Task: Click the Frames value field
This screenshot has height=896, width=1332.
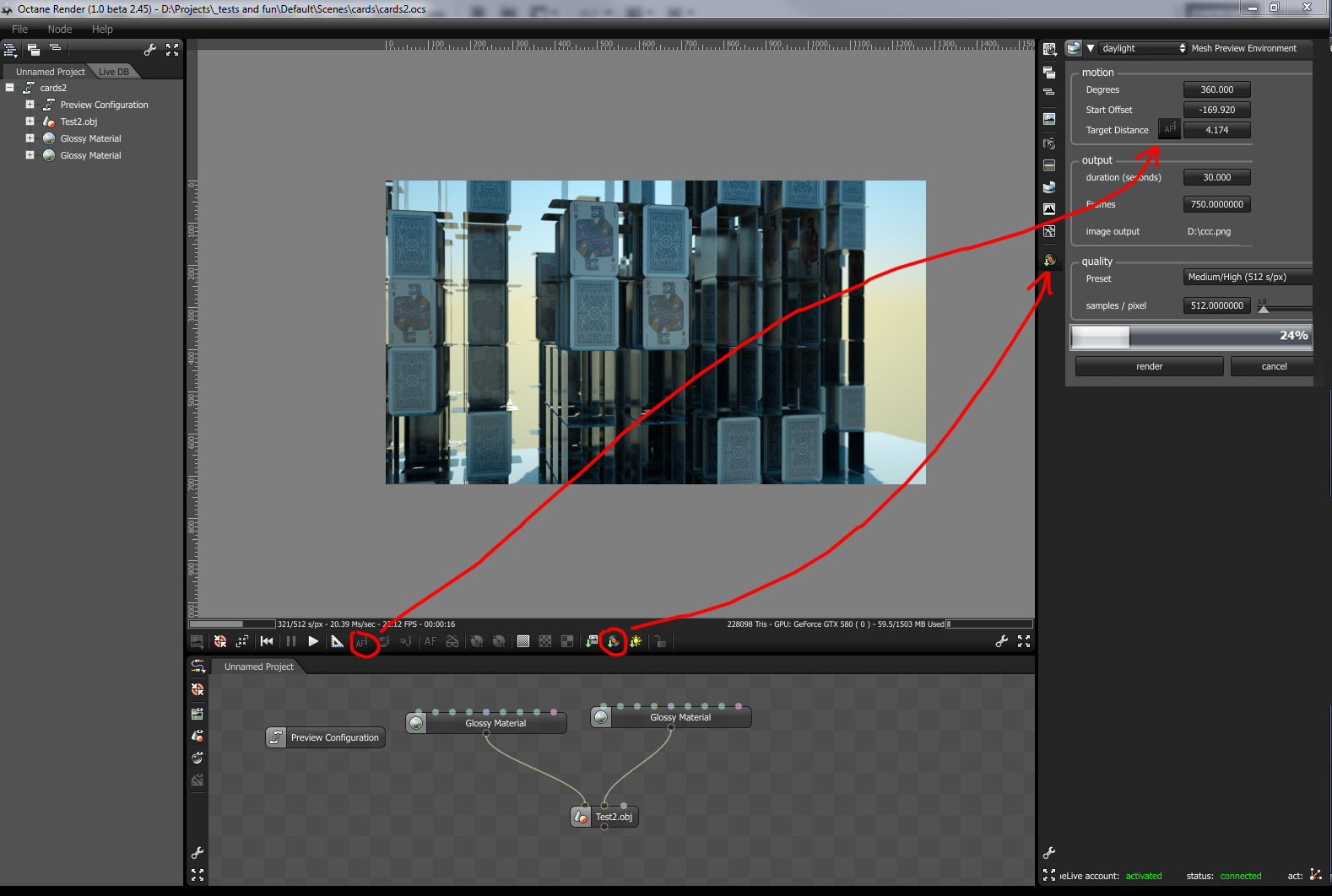Action: pyautogui.click(x=1216, y=204)
